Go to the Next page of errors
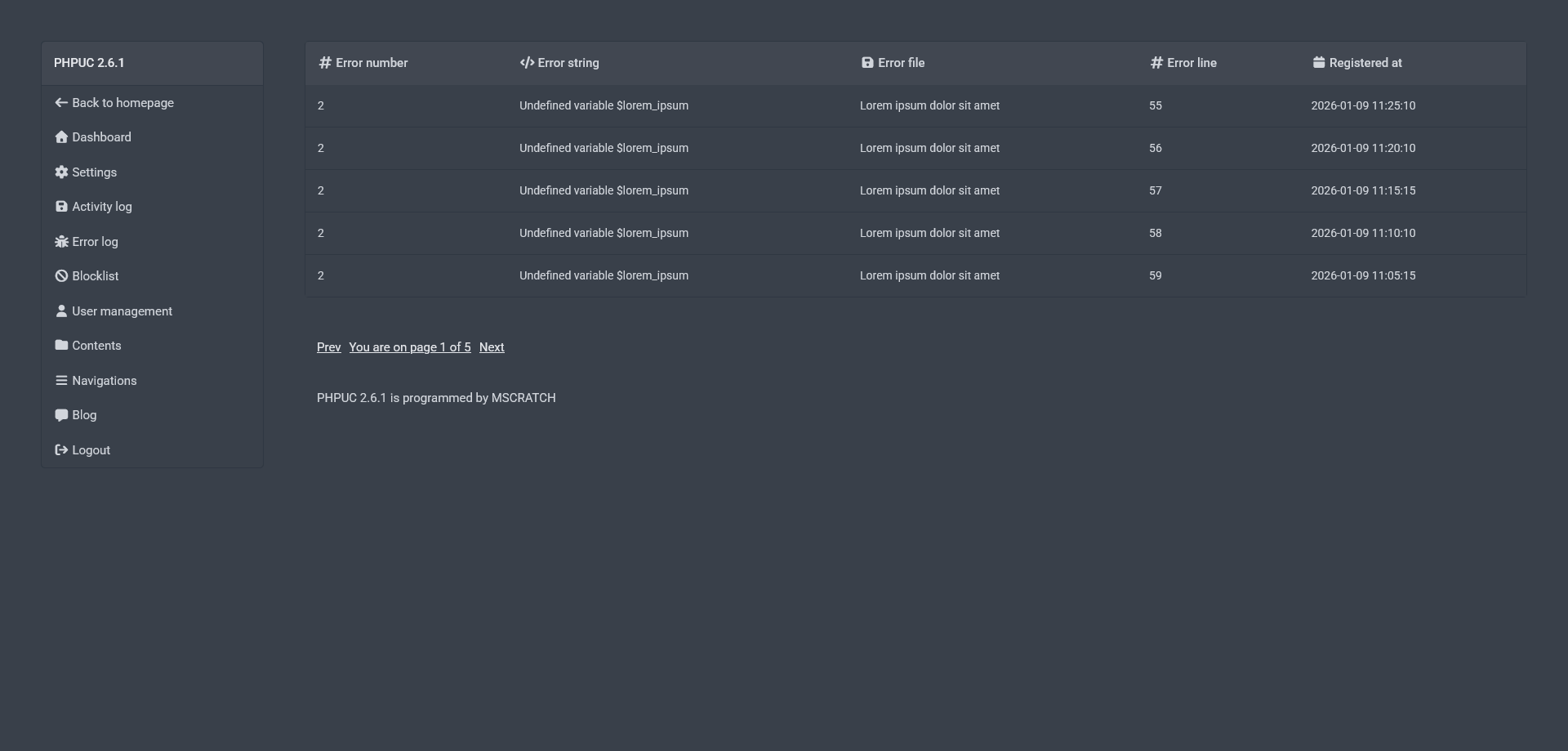1568x751 pixels. (492, 347)
